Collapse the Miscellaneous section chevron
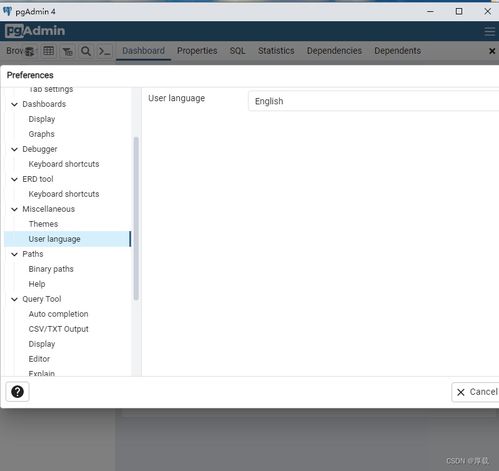Screen dimensions: 499x471 tap(14, 209)
